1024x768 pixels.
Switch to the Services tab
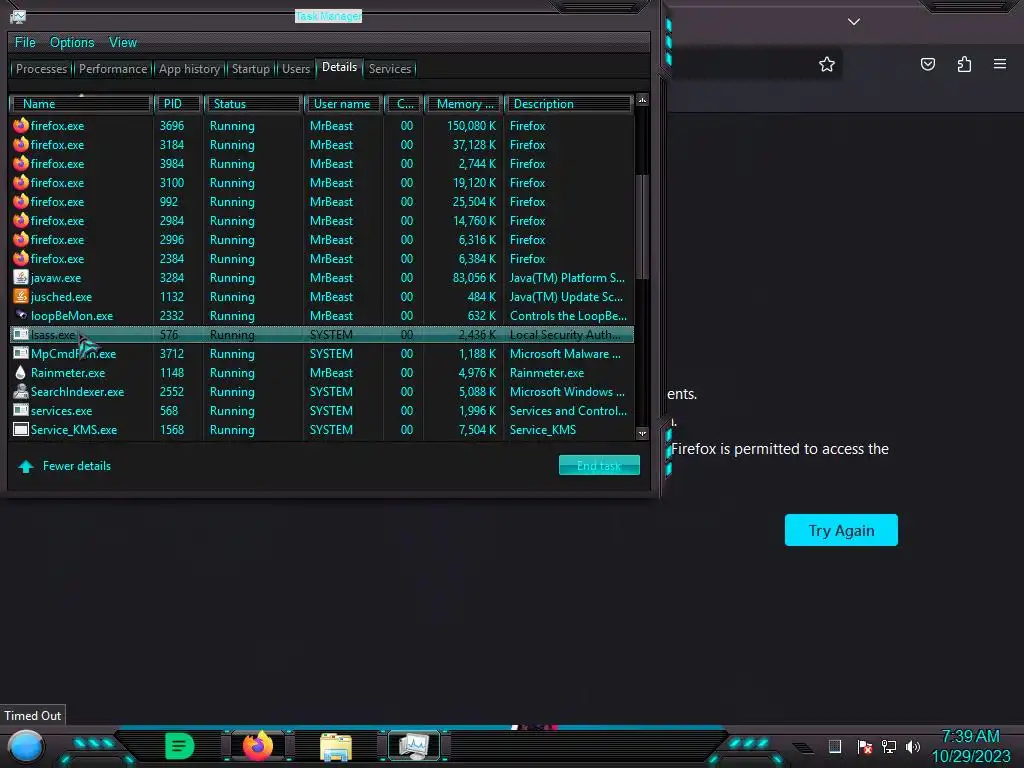click(x=390, y=69)
